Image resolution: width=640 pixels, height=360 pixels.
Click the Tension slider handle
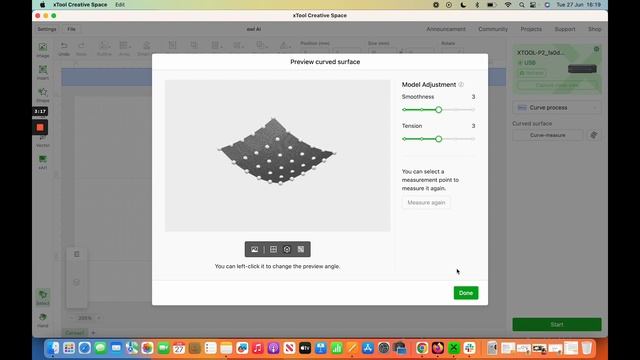pos(438,139)
